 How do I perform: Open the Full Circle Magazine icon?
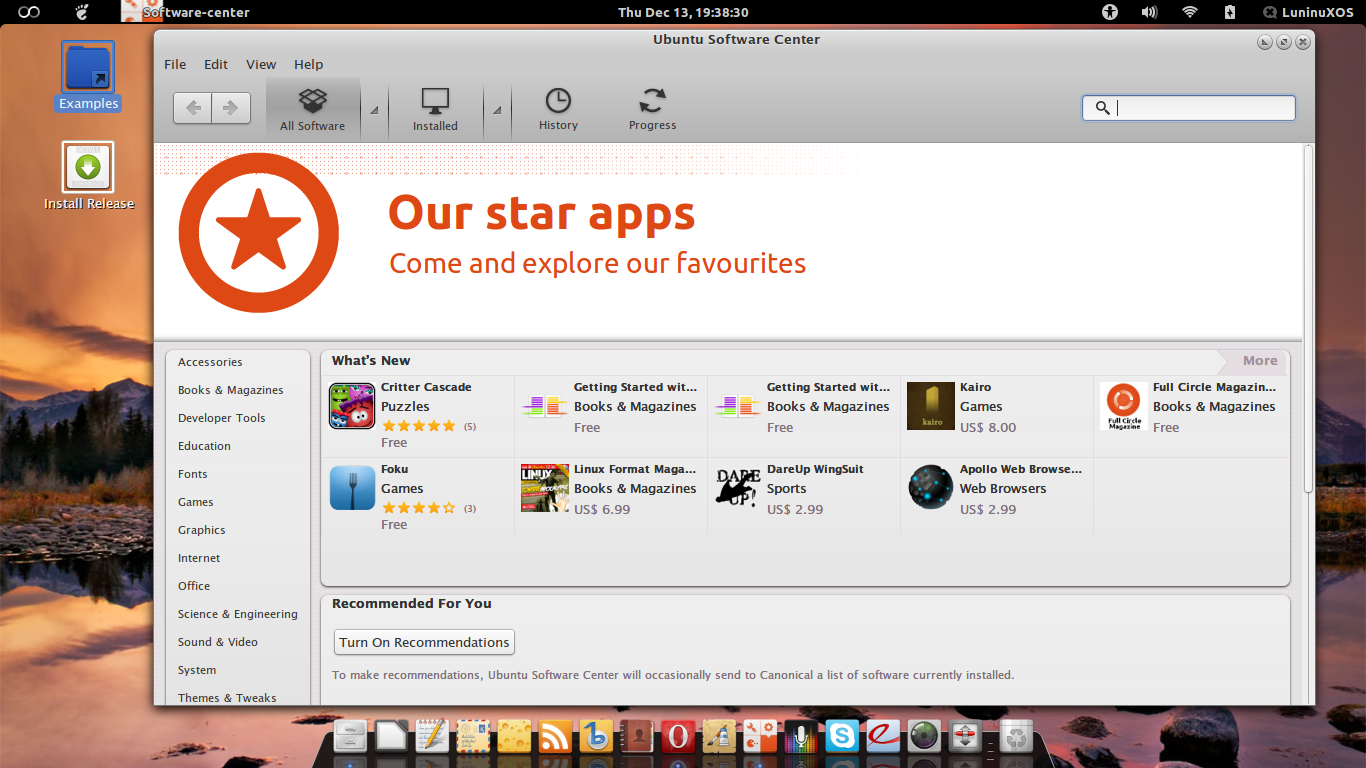click(1124, 406)
